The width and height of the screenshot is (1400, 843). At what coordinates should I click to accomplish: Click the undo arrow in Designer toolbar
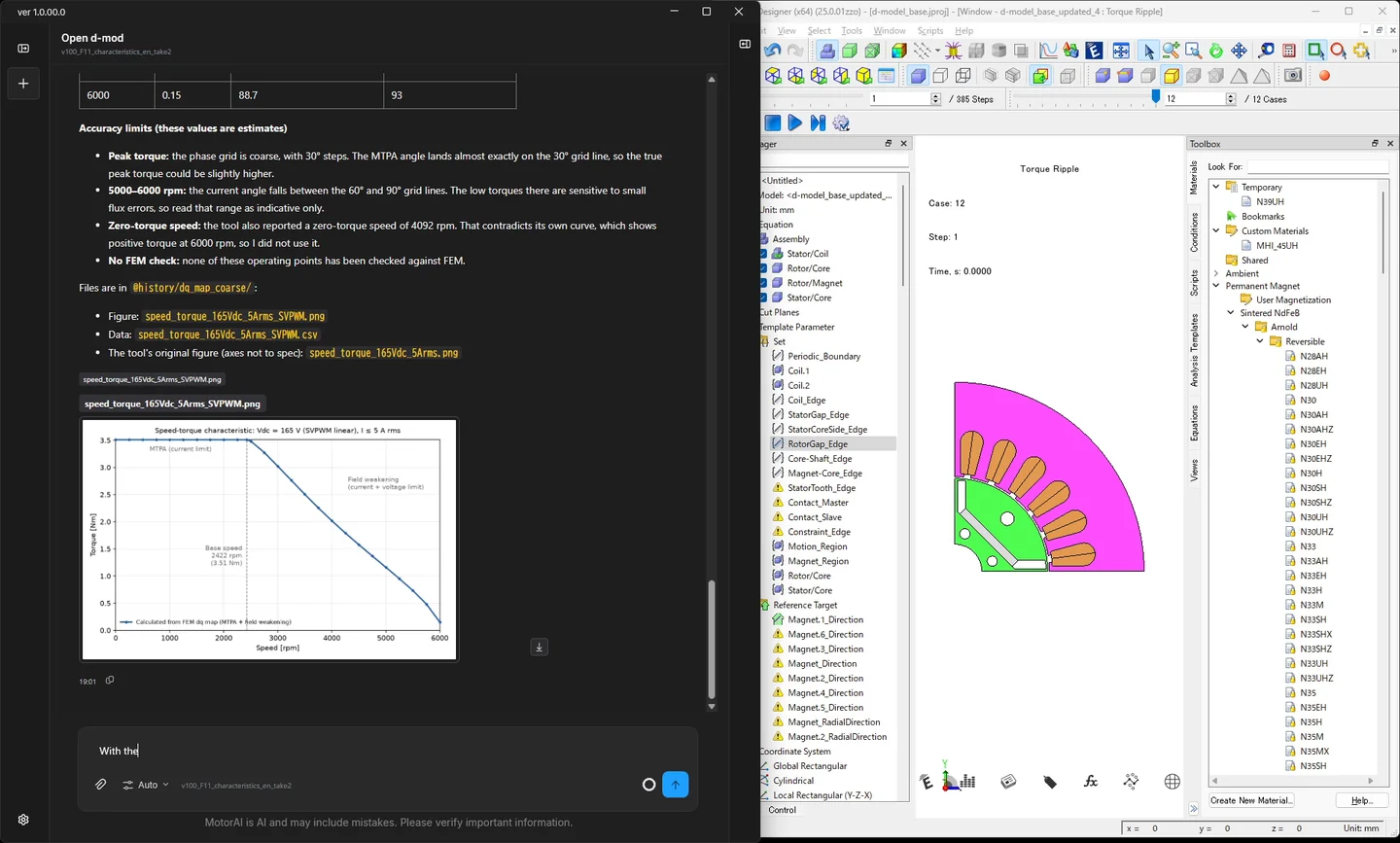(773, 51)
